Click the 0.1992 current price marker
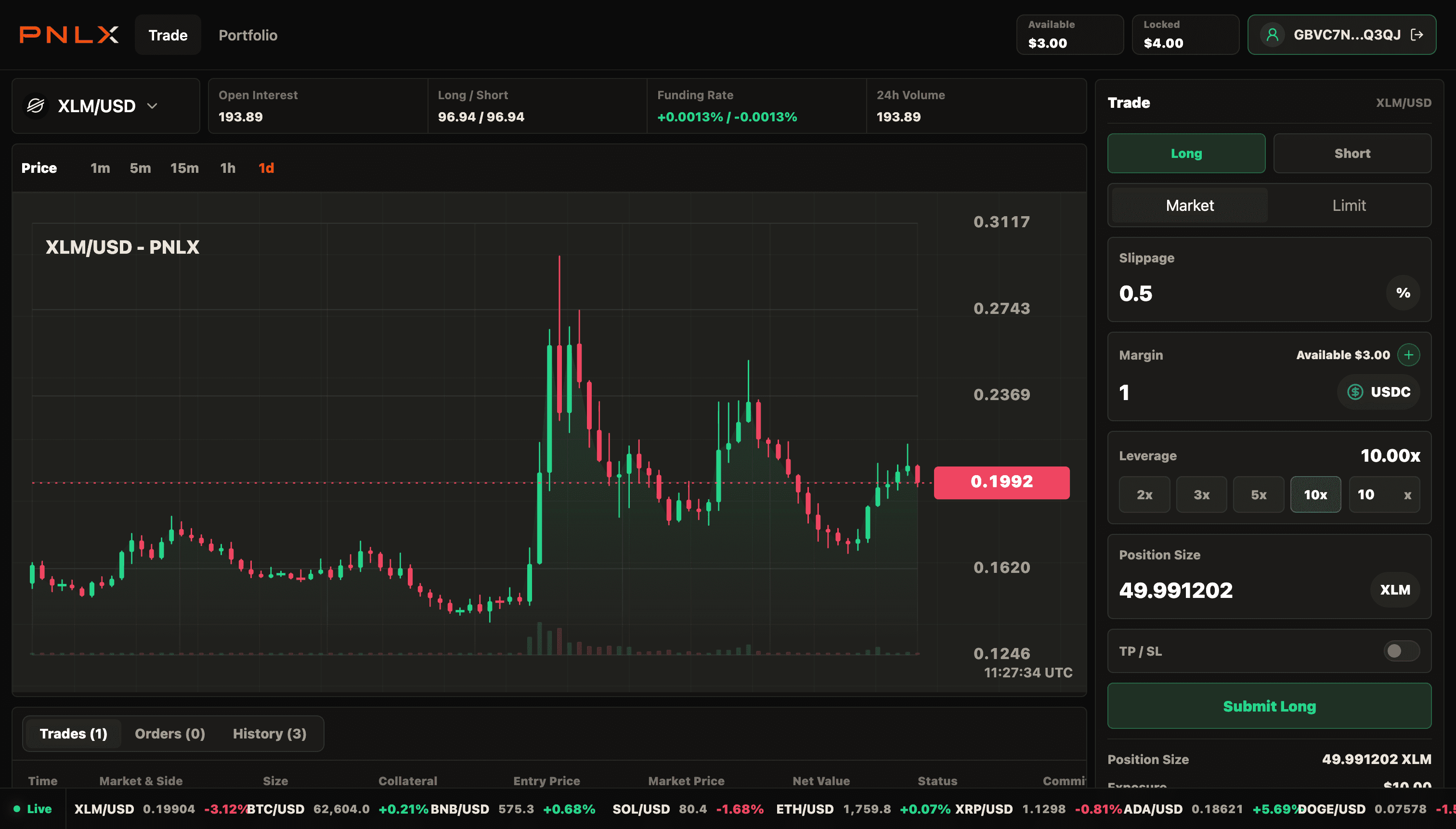This screenshot has height=829, width=1456. pos(1001,482)
